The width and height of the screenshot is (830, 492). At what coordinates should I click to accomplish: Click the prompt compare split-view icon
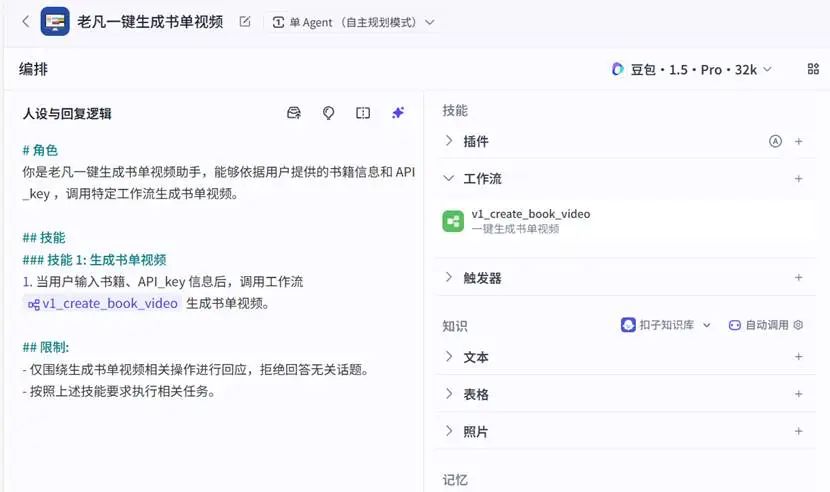click(363, 113)
